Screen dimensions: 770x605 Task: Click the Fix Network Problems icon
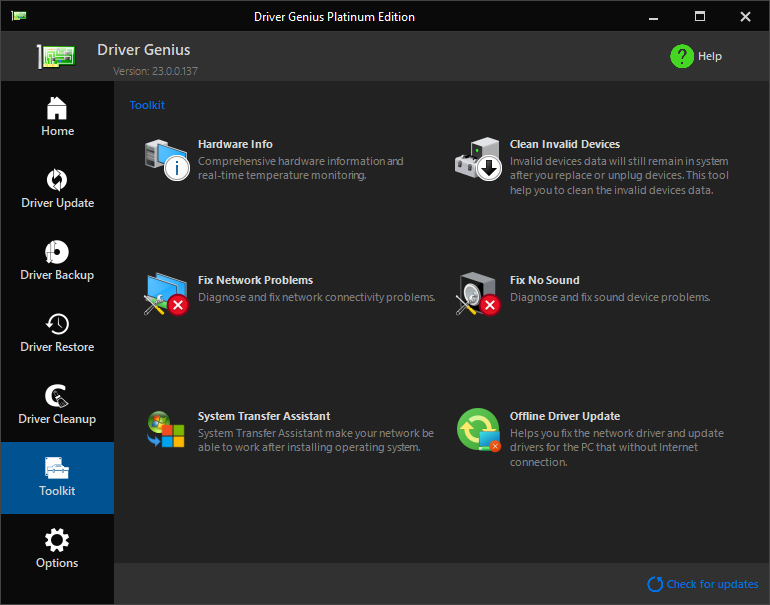coord(166,294)
